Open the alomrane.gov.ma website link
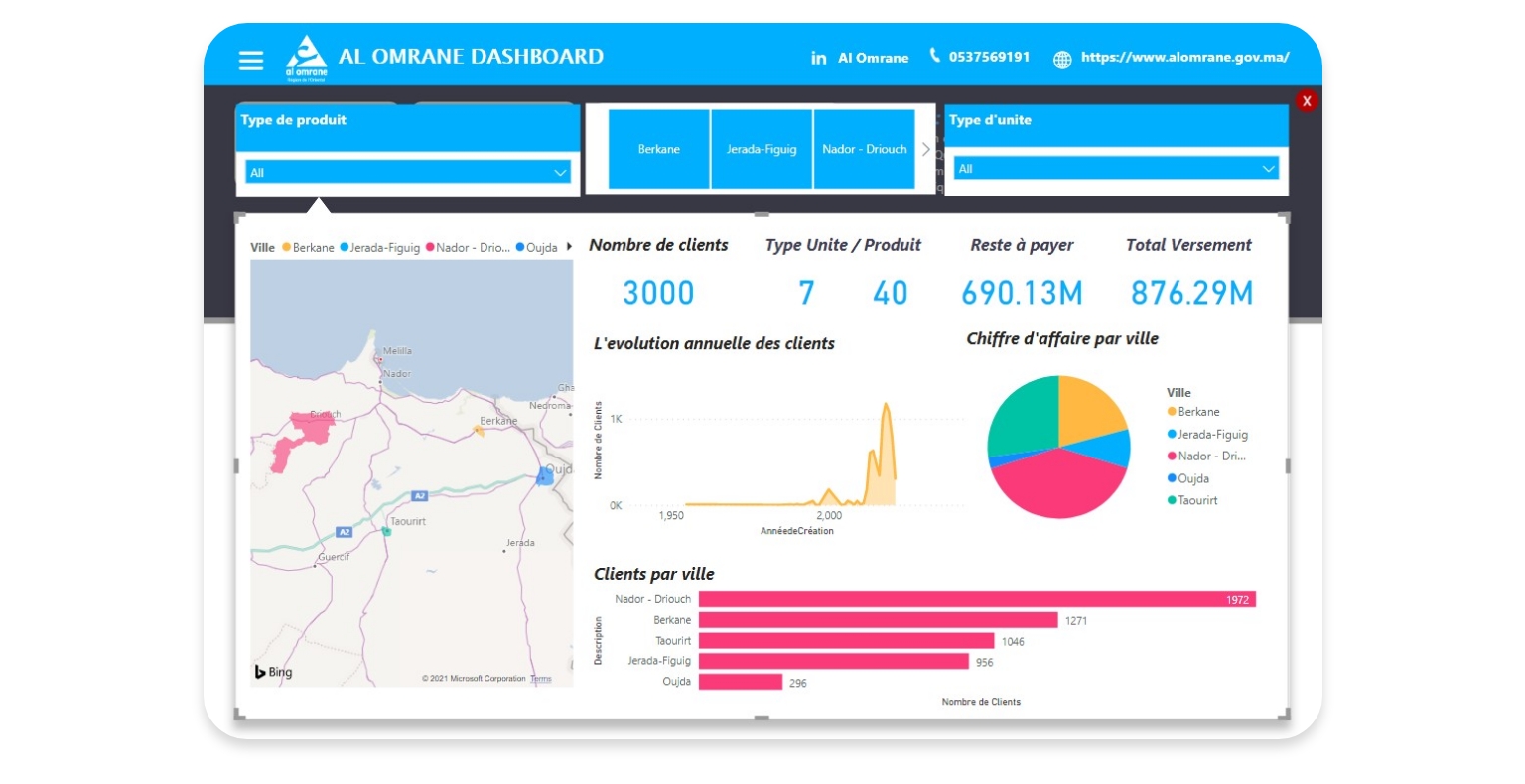Viewport: 1525px width, 784px height. (1184, 58)
